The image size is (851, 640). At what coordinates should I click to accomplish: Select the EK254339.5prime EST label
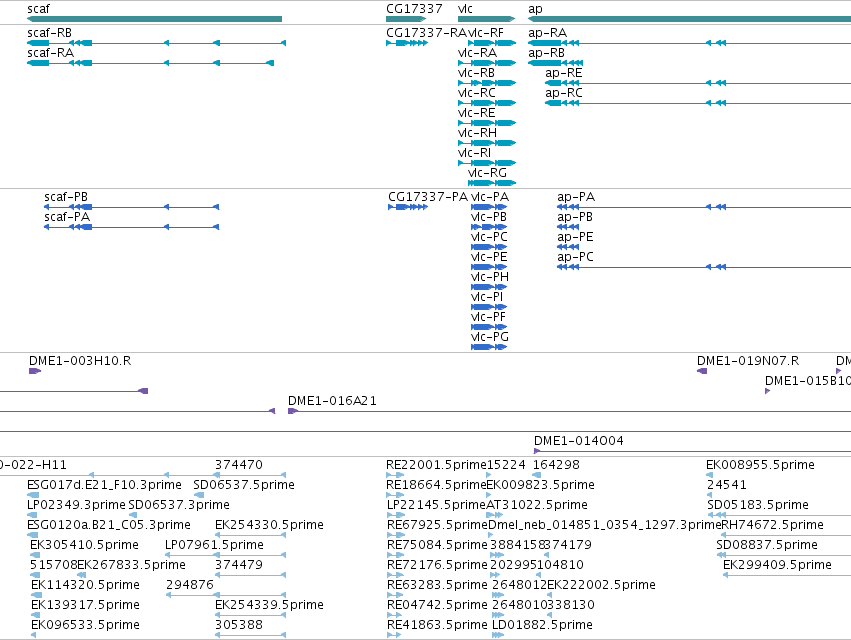269,605
